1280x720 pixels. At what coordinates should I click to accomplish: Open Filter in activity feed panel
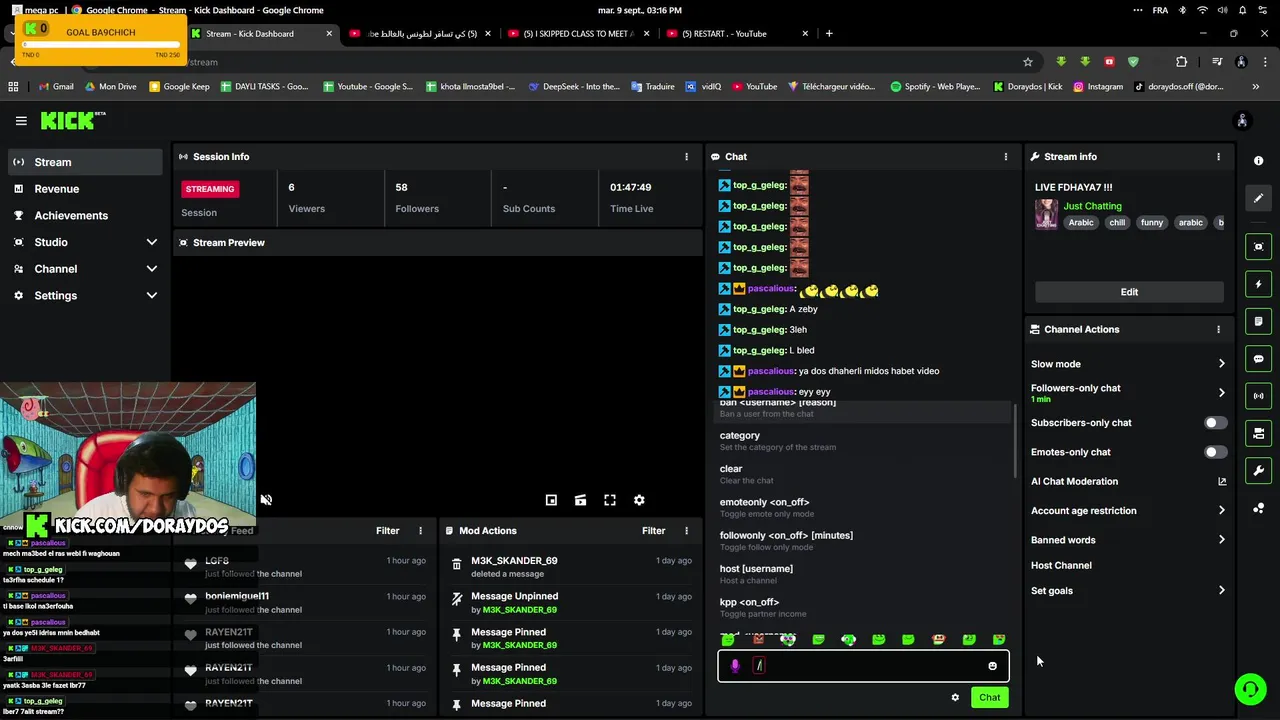pyautogui.click(x=387, y=531)
